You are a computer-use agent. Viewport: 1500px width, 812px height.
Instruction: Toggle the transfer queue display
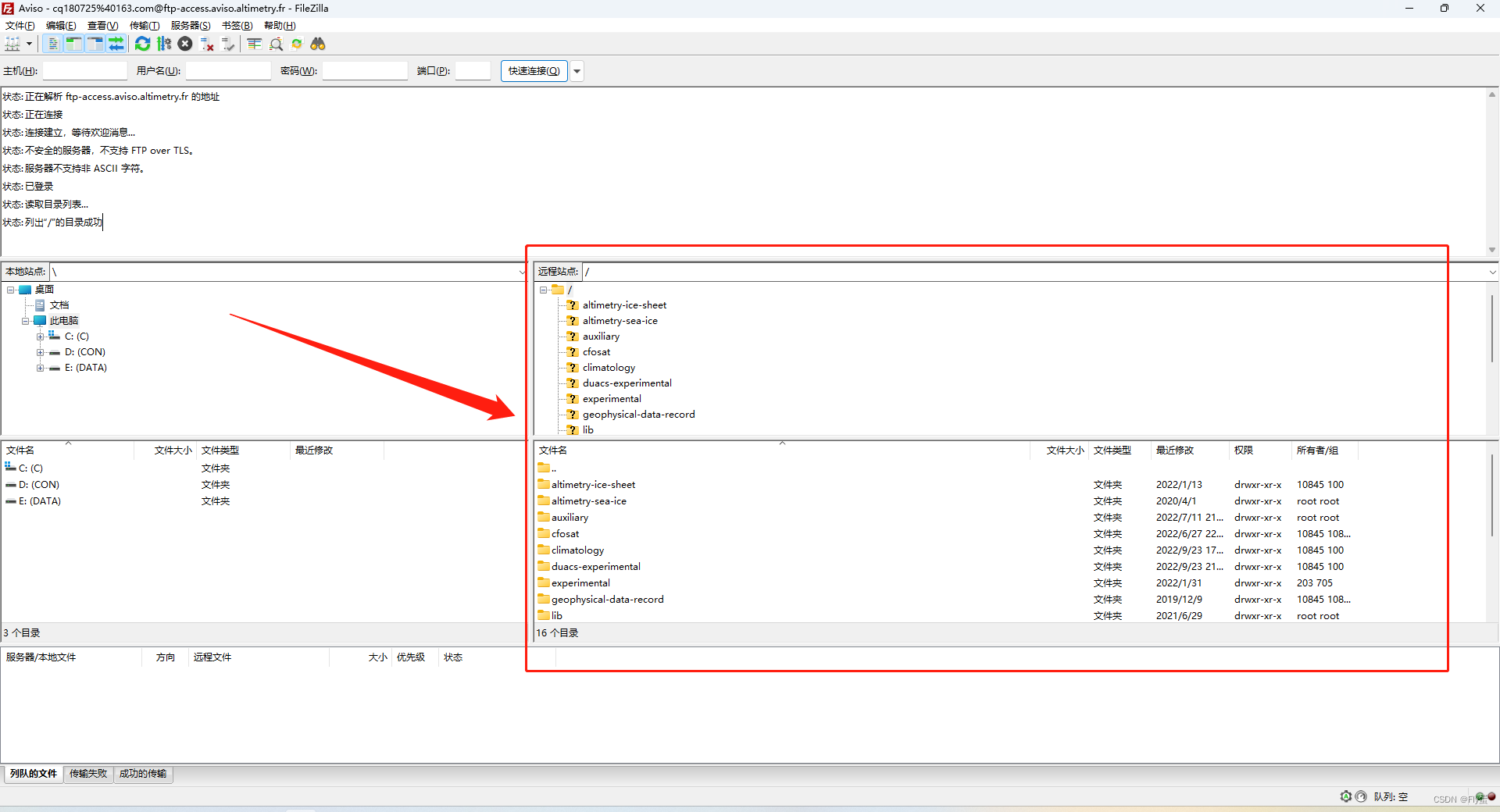coord(116,44)
